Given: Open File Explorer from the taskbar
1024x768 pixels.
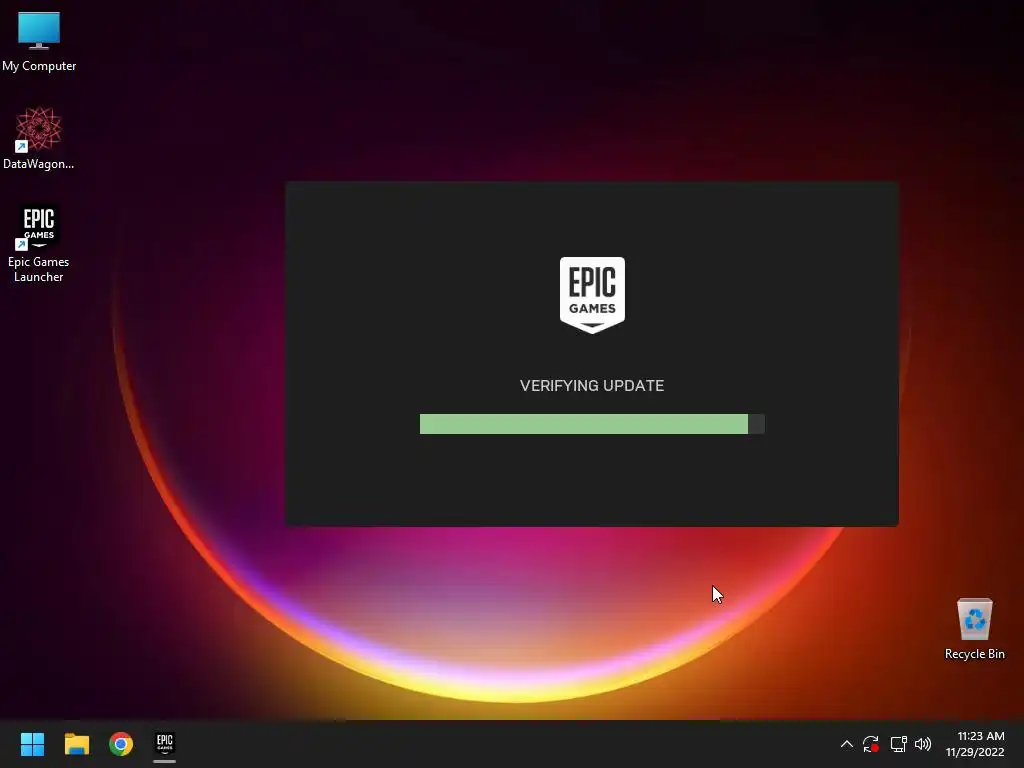Looking at the screenshot, I should [76, 744].
